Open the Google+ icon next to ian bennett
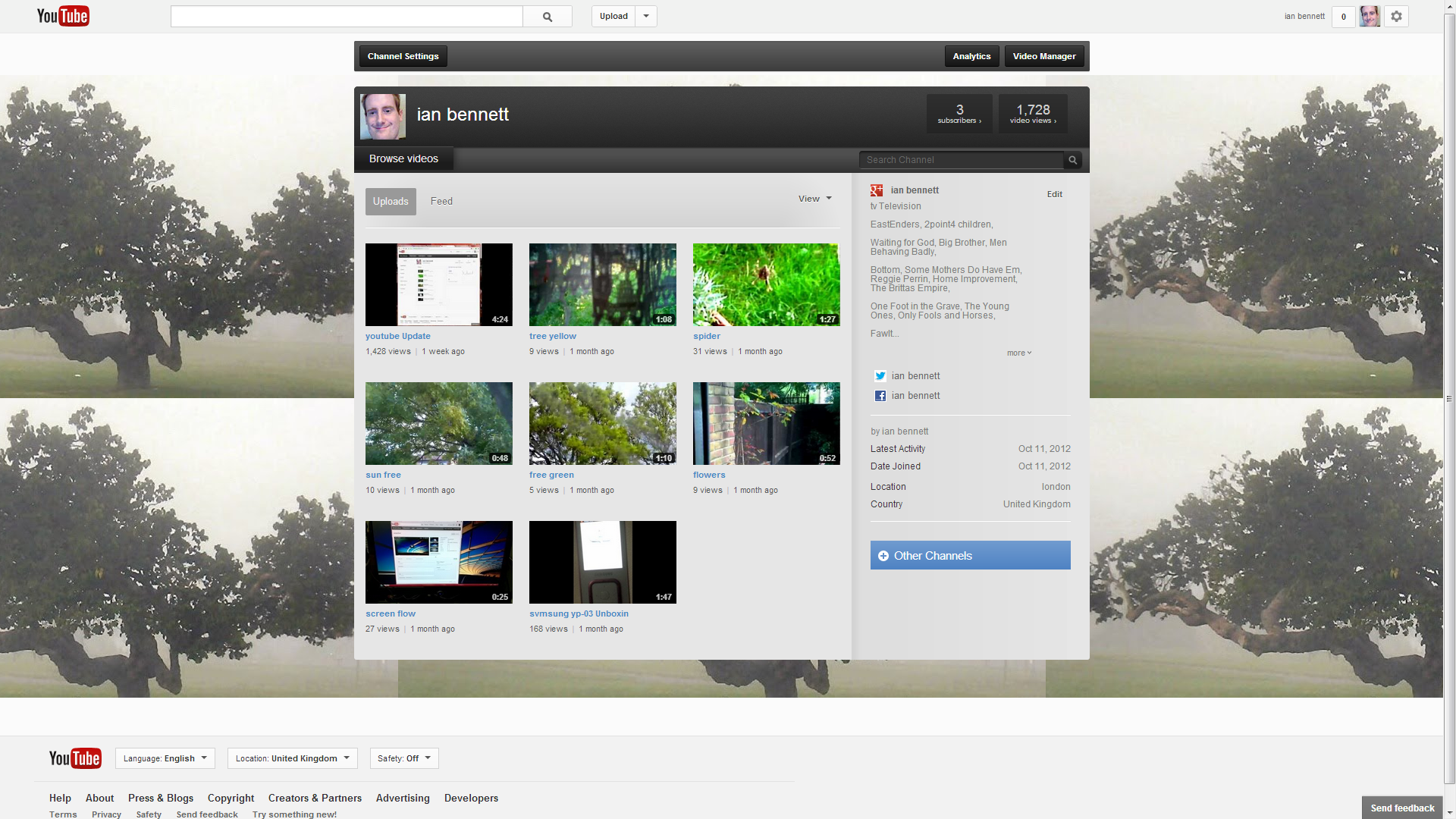1456x819 pixels. [877, 190]
